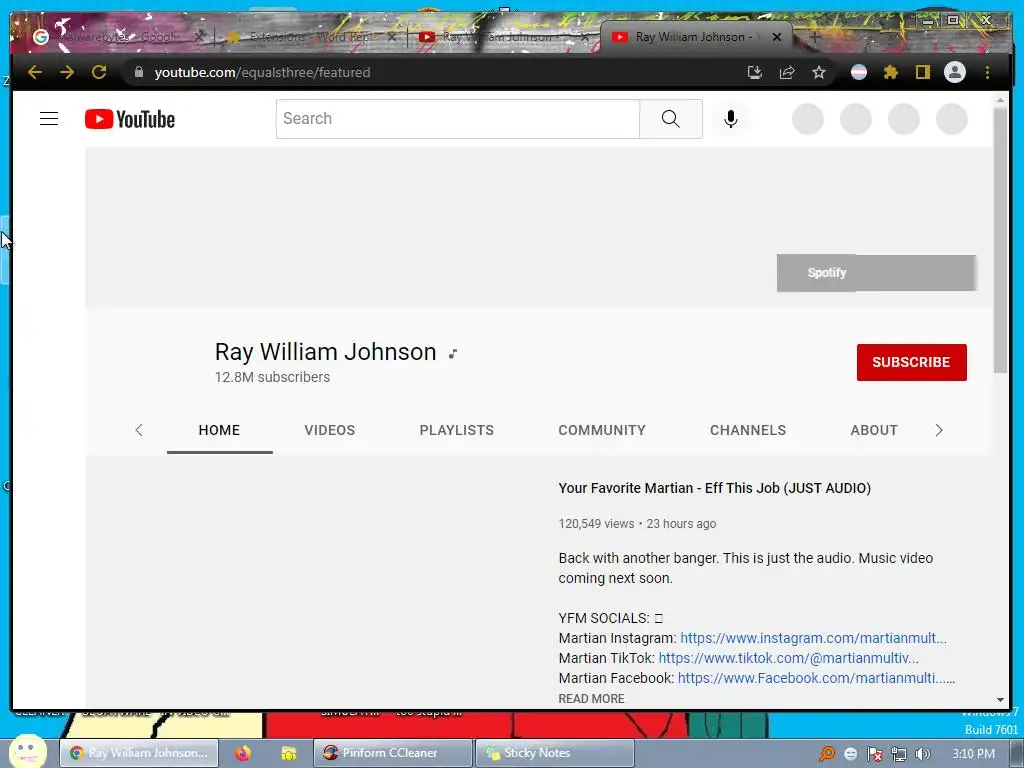Start voice search with the microphone icon
This screenshot has width=1024, height=768.
pos(731,119)
